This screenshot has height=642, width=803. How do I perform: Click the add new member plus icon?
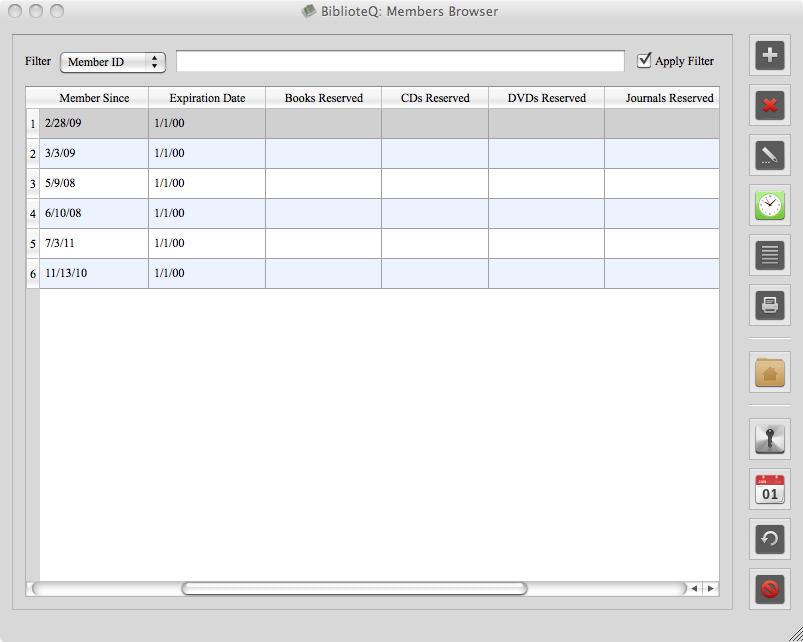[770, 55]
